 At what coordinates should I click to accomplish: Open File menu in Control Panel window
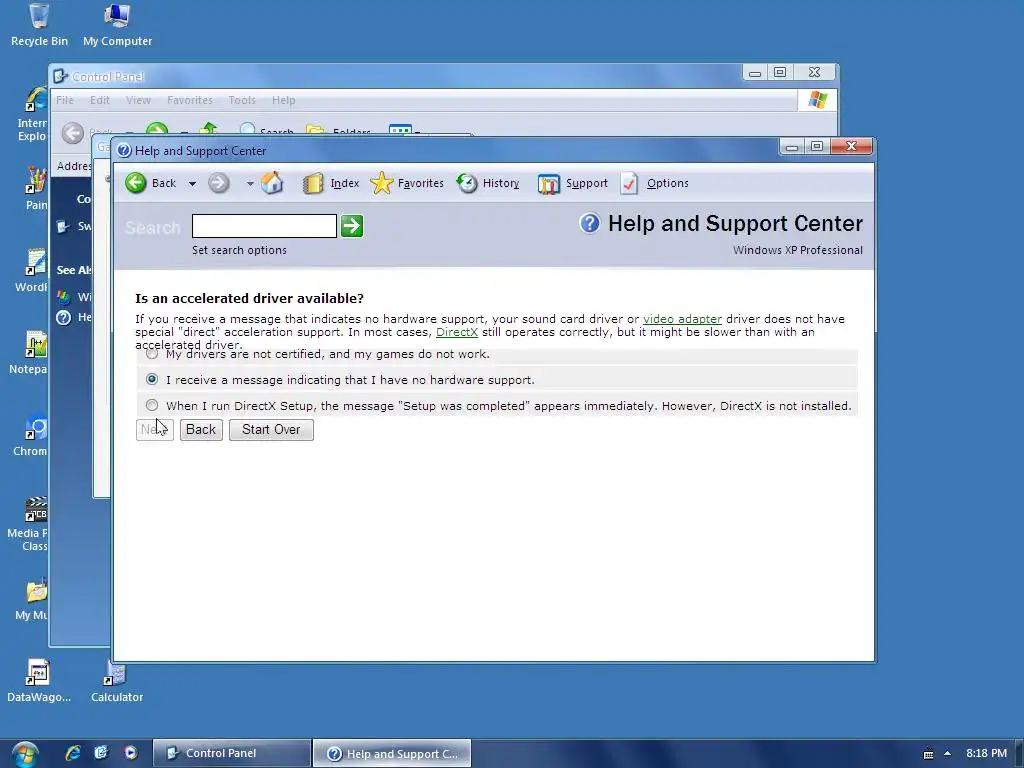pyautogui.click(x=65, y=100)
